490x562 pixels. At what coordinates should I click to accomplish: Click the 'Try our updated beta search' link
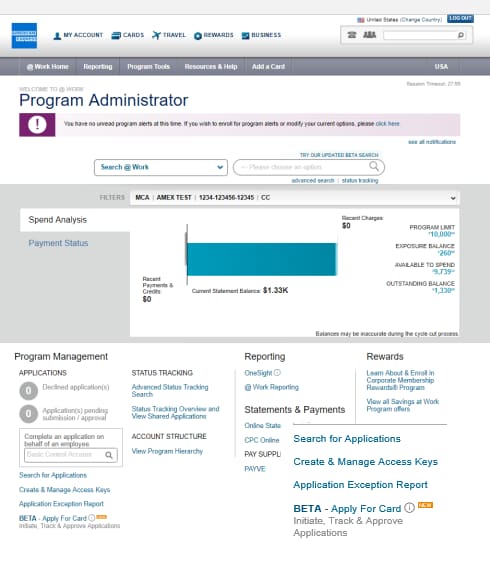[x=339, y=155]
